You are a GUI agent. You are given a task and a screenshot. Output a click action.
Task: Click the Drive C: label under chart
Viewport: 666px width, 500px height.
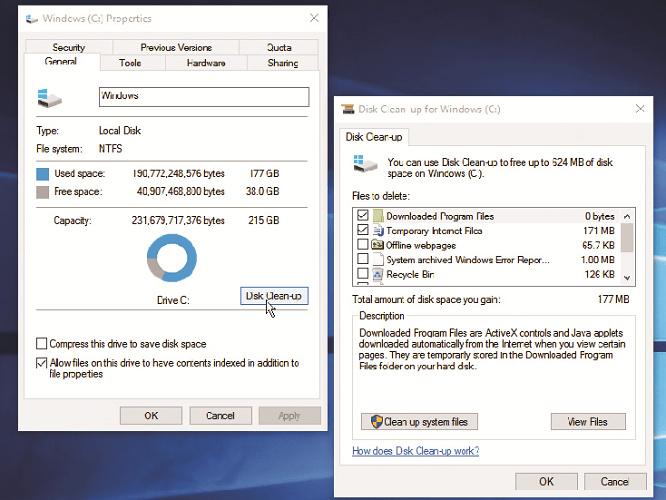(173, 300)
